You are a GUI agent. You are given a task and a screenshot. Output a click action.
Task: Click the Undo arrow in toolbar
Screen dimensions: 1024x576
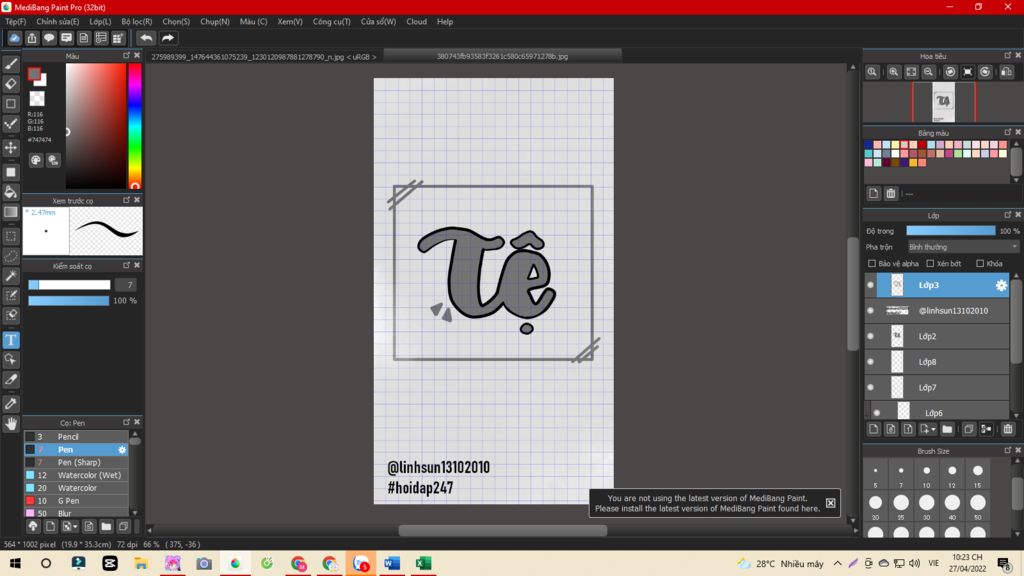coord(146,38)
